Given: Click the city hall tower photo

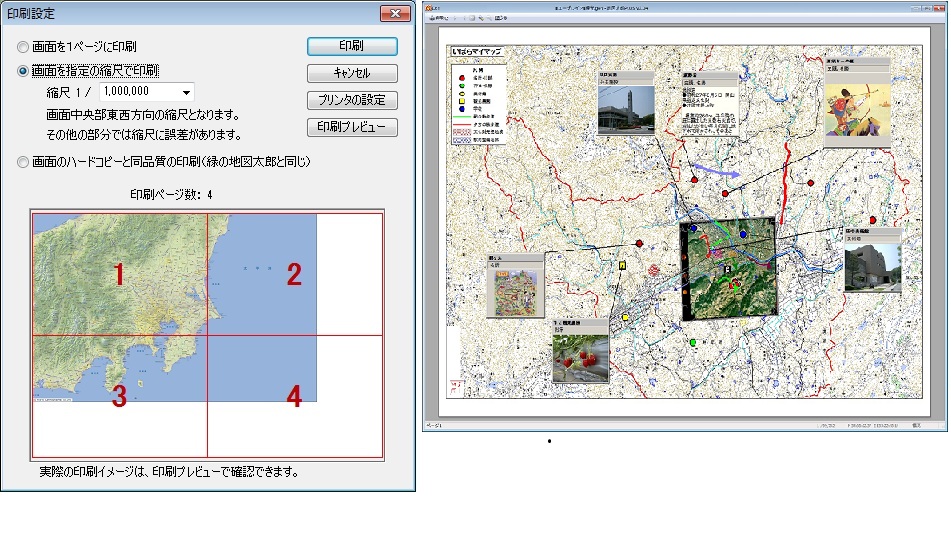Looking at the screenshot, I should point(625,109).
